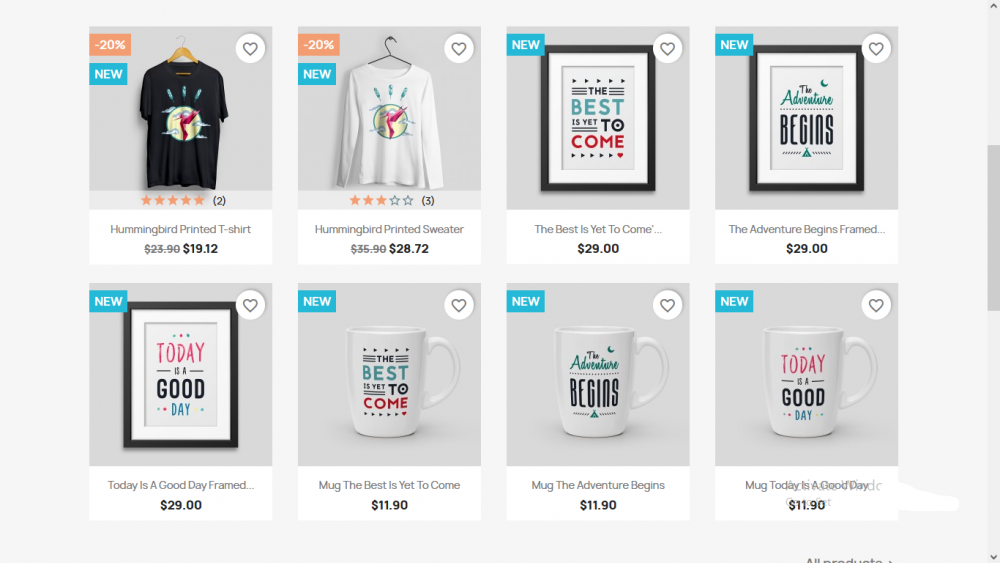
Task: Click the scrollbar down arrow
Action: pyautogui.click(x=993, y=557)
